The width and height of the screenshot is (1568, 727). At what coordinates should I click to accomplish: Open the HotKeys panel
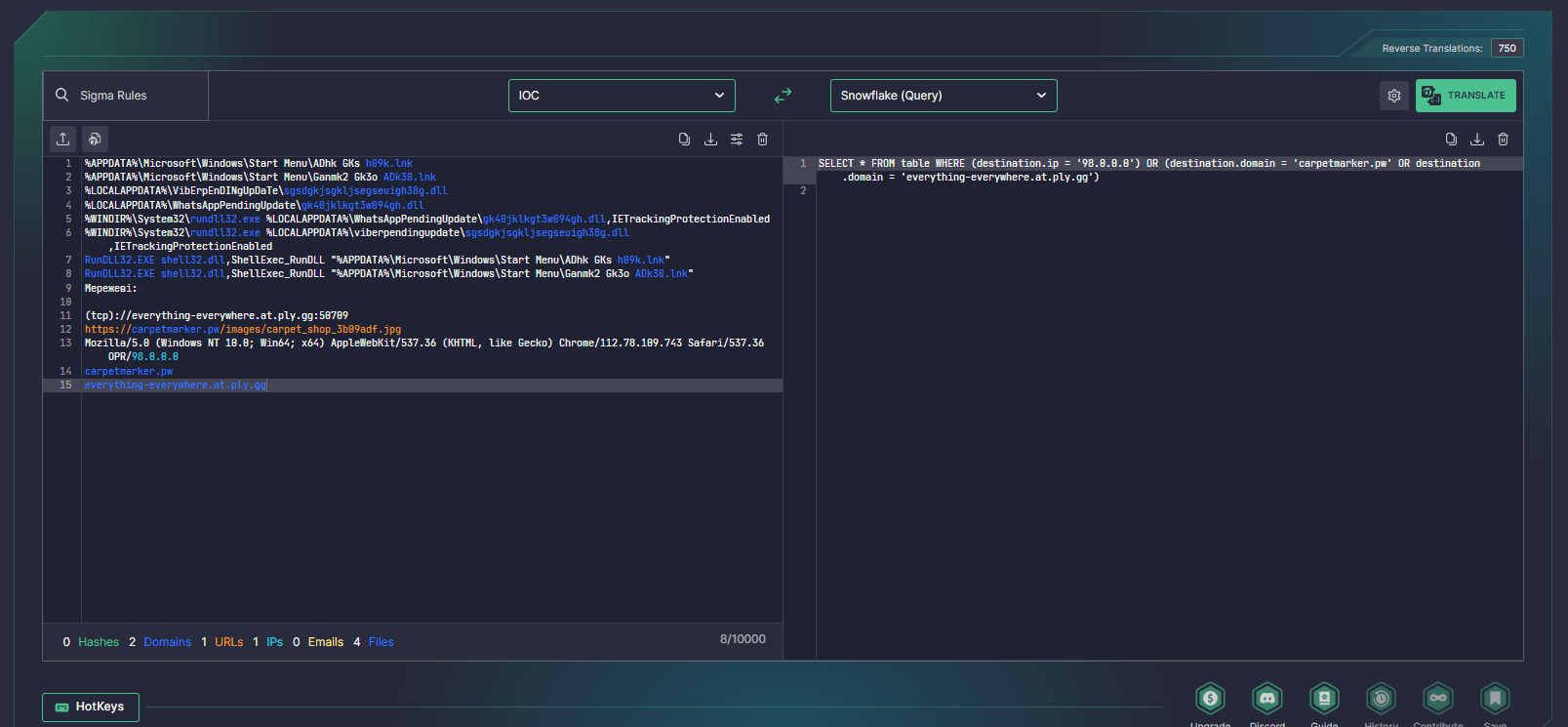click(91, 707)
